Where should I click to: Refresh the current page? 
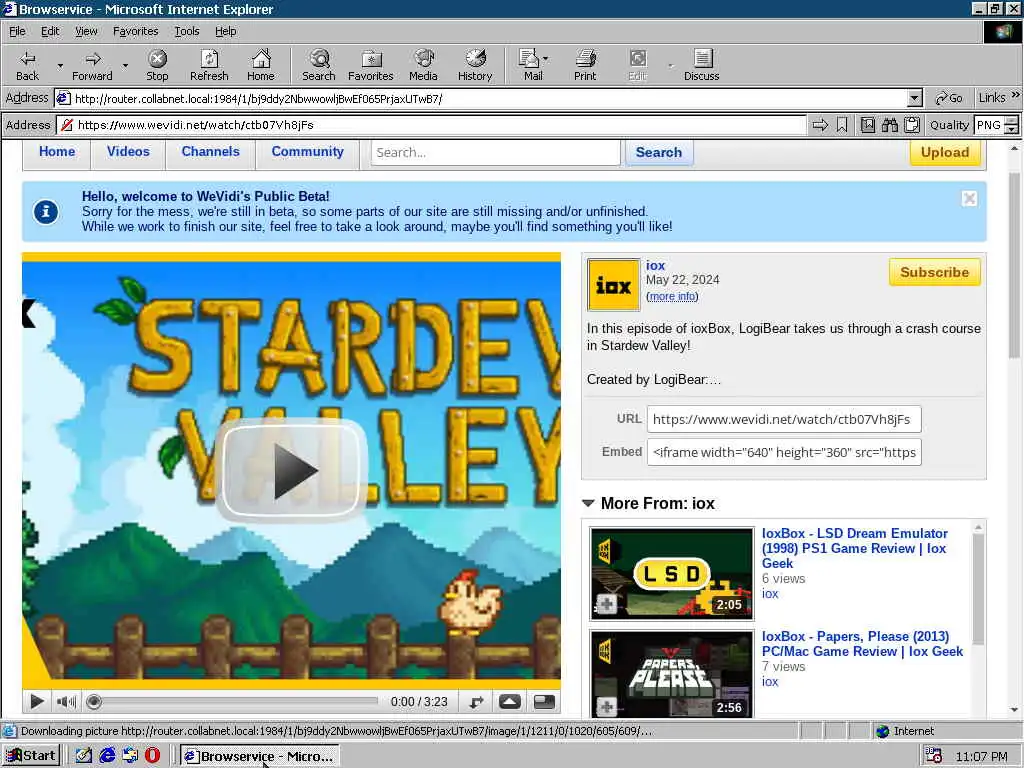tap(209, 65)
